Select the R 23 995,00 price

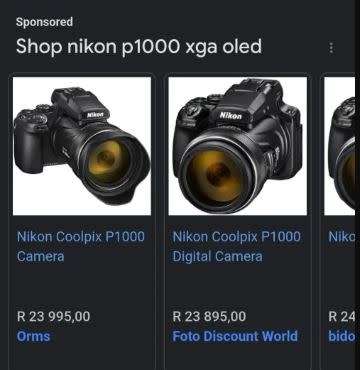click(54, 316)
